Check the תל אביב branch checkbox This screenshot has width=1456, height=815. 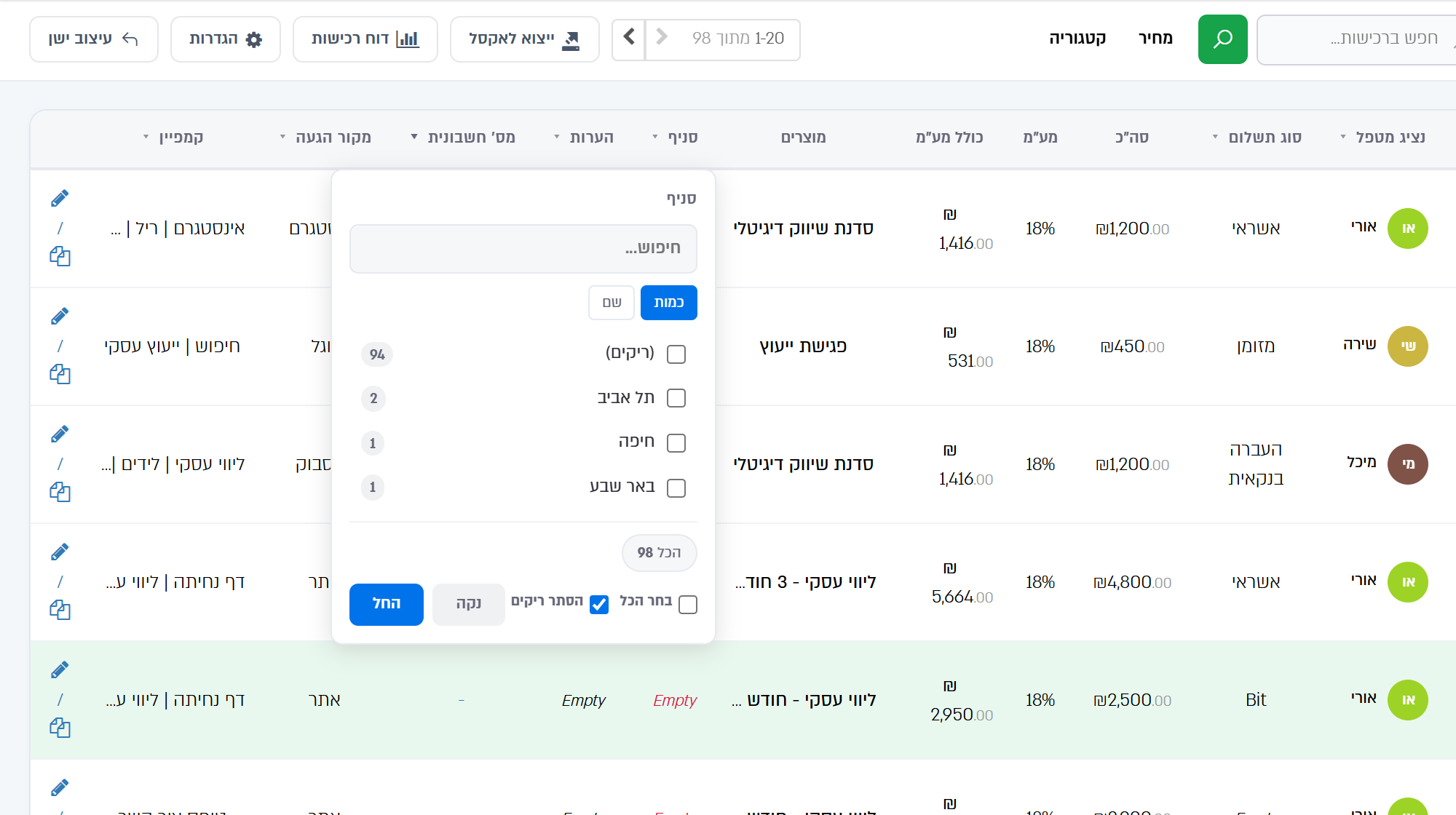pyautogui.click(x=676, y=398)
